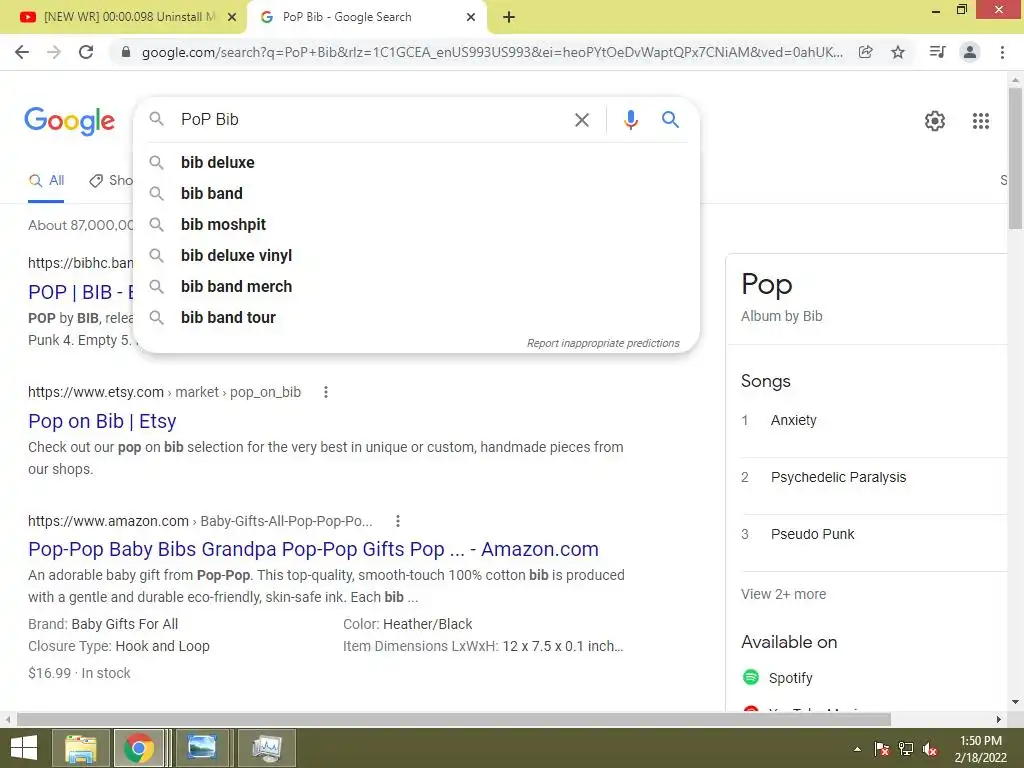Open the Pop on Bib Etsy result

tap(102, 421)
